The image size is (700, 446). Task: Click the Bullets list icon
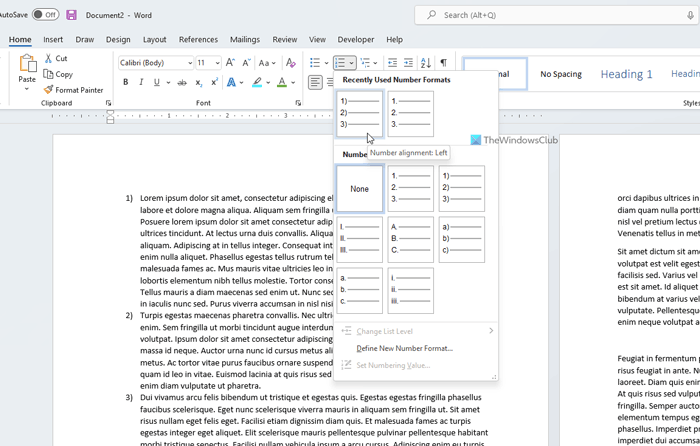pyautogui.click(x=315, y=63)
